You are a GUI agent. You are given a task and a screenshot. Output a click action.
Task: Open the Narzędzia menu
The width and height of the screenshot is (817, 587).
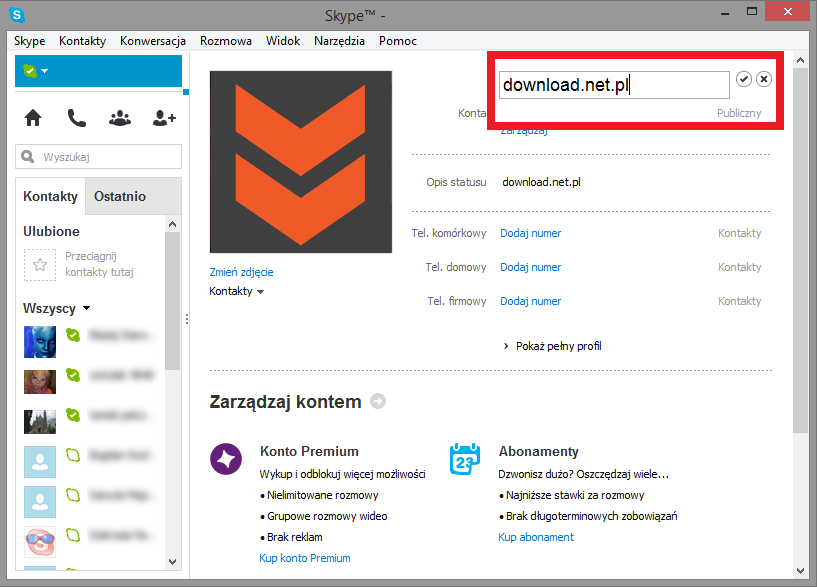coord(339,41)
